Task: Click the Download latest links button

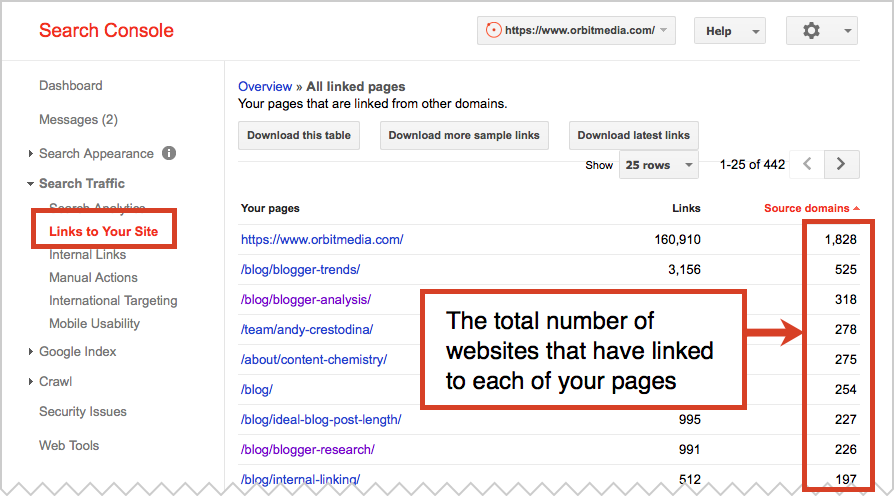Action: click(633, 135)
